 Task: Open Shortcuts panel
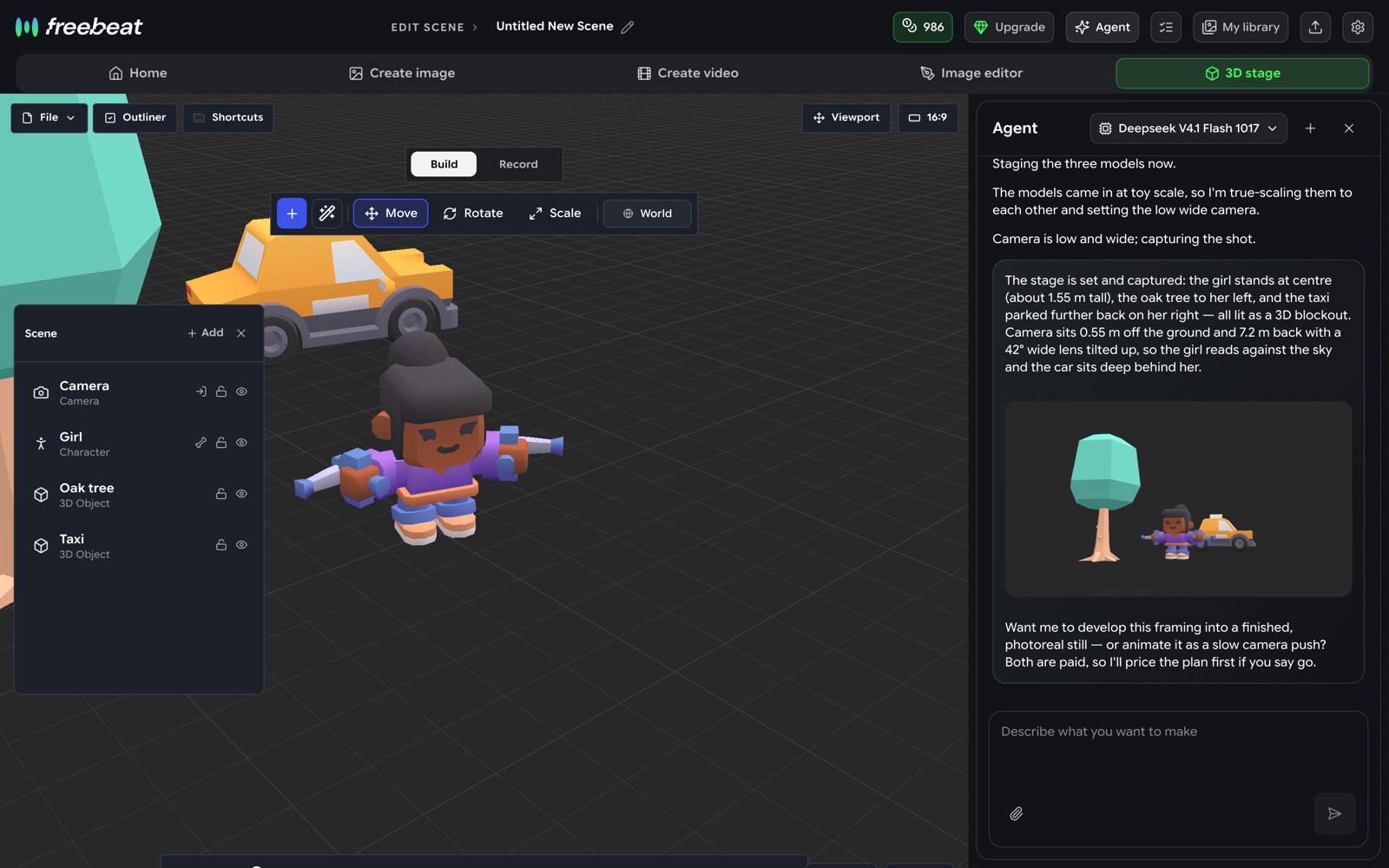[228, 118]
